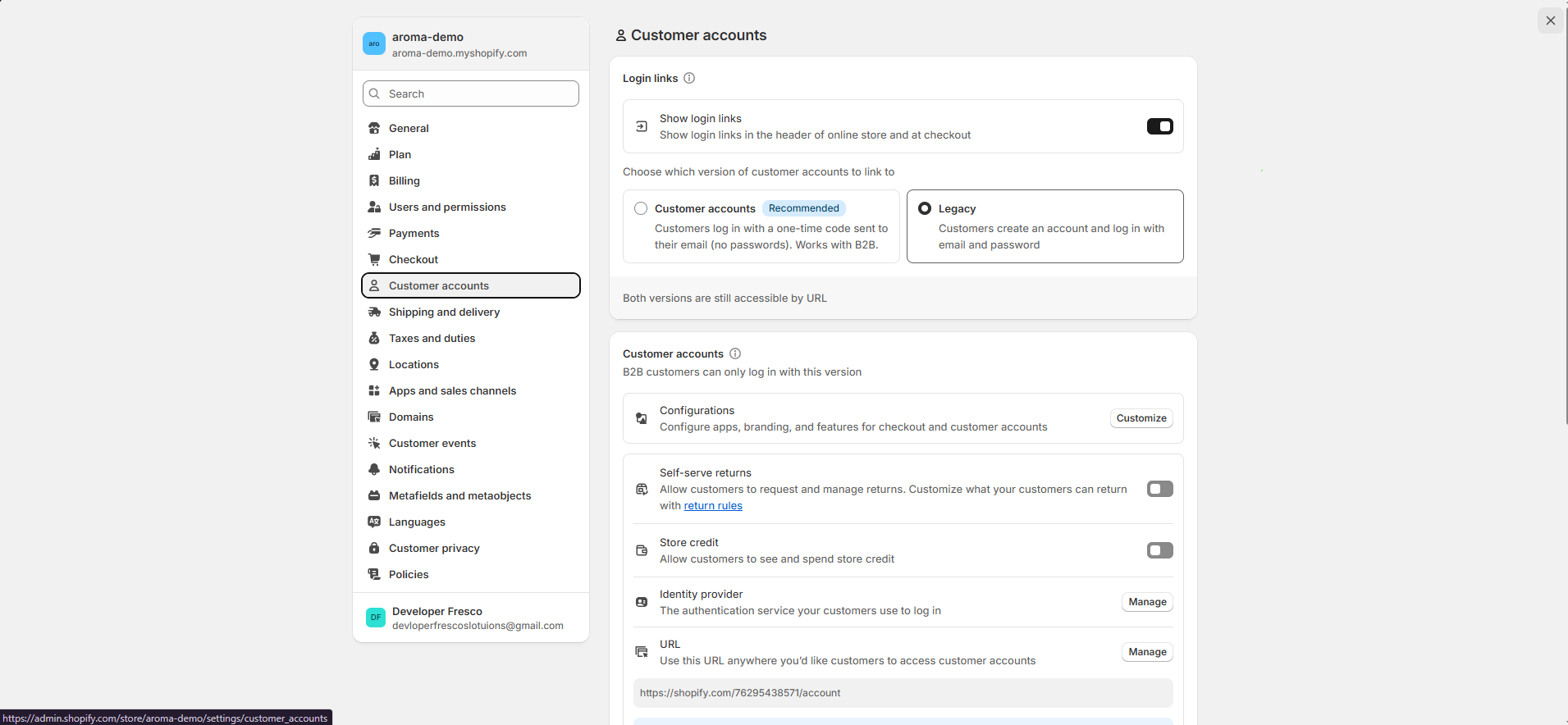
Task: Click the Users and permissions icon
Action: click(374, 207)
